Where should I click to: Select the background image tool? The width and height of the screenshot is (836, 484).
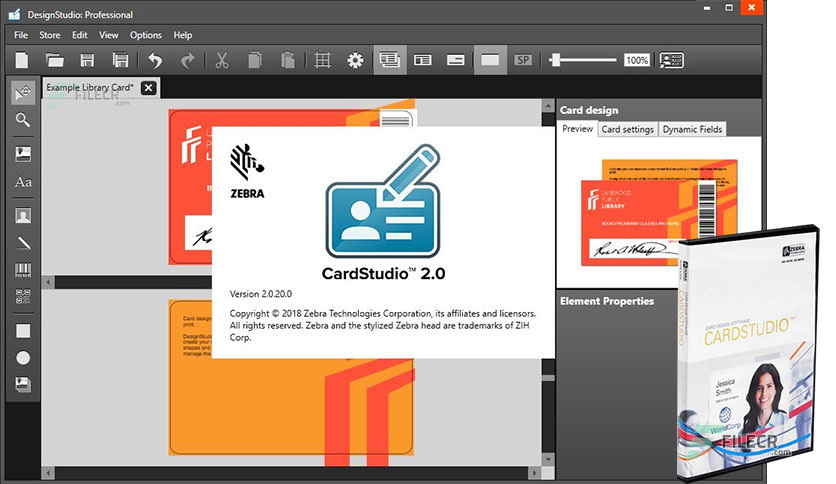point(23,155)
